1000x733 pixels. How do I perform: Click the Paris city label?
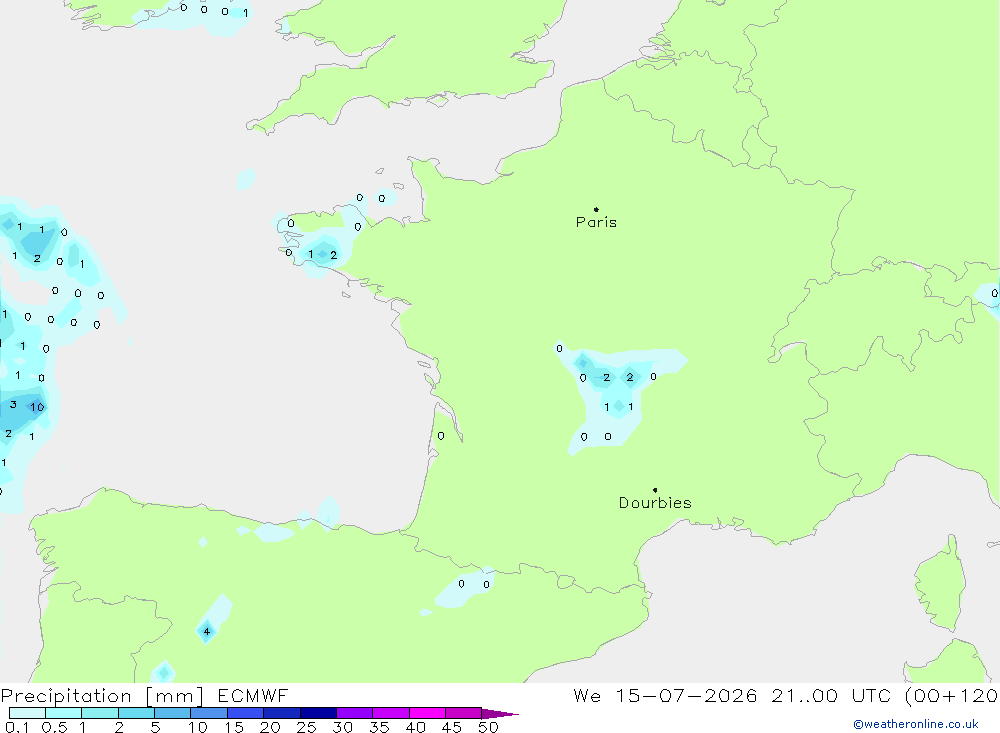tap(596, 222)
